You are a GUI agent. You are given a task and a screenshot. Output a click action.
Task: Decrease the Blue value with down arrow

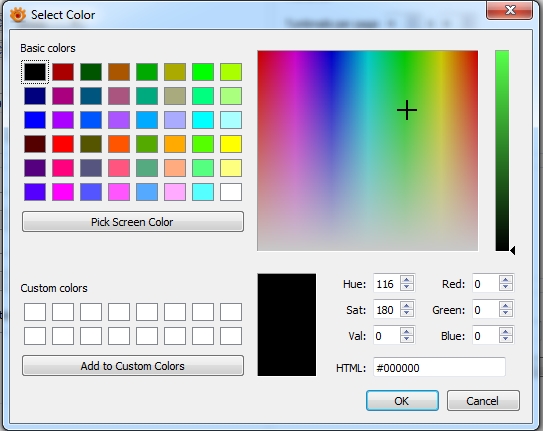pos(506,339)
